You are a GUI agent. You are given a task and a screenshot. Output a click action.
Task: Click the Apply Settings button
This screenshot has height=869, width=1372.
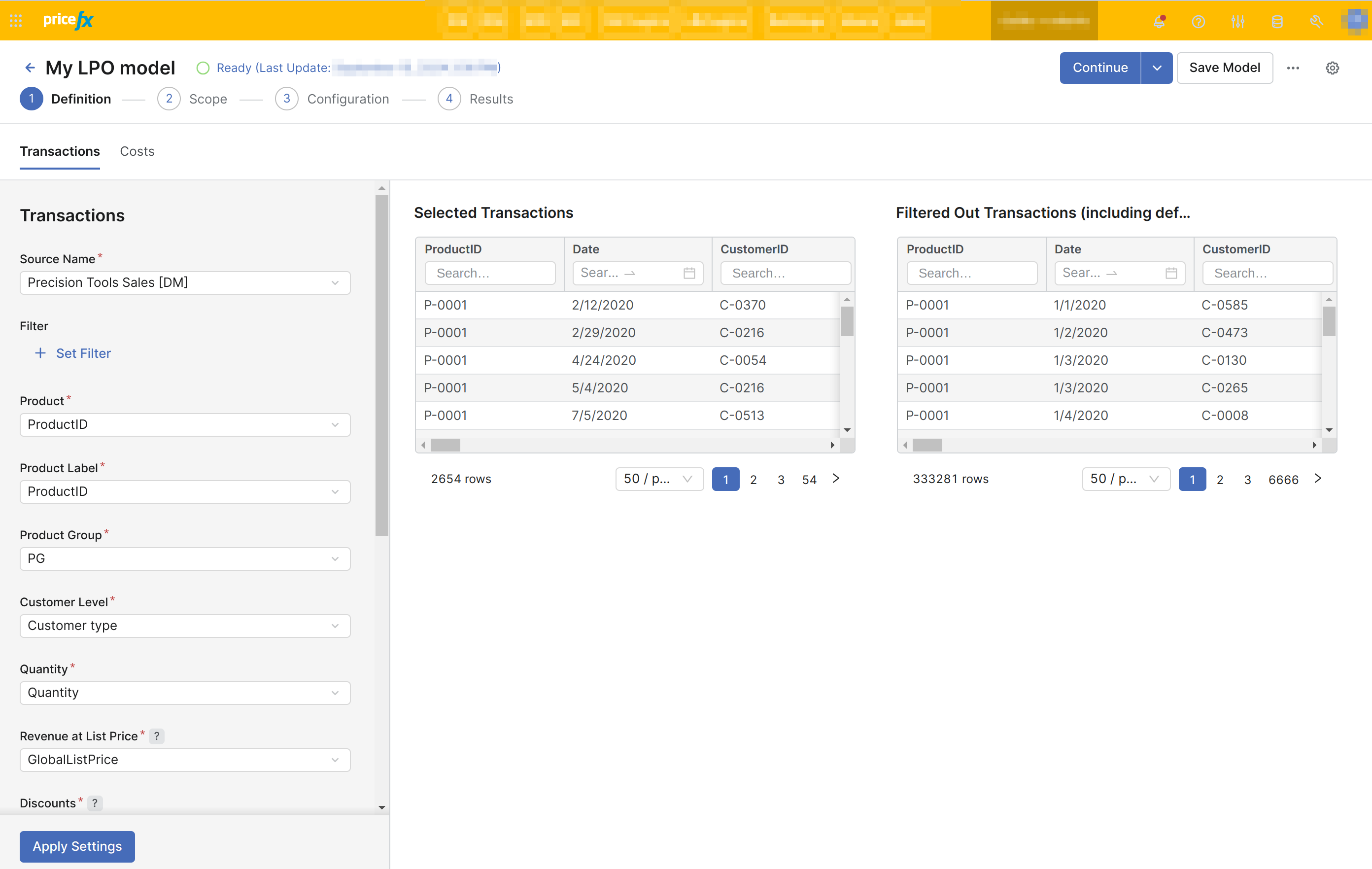coord(77,846)
